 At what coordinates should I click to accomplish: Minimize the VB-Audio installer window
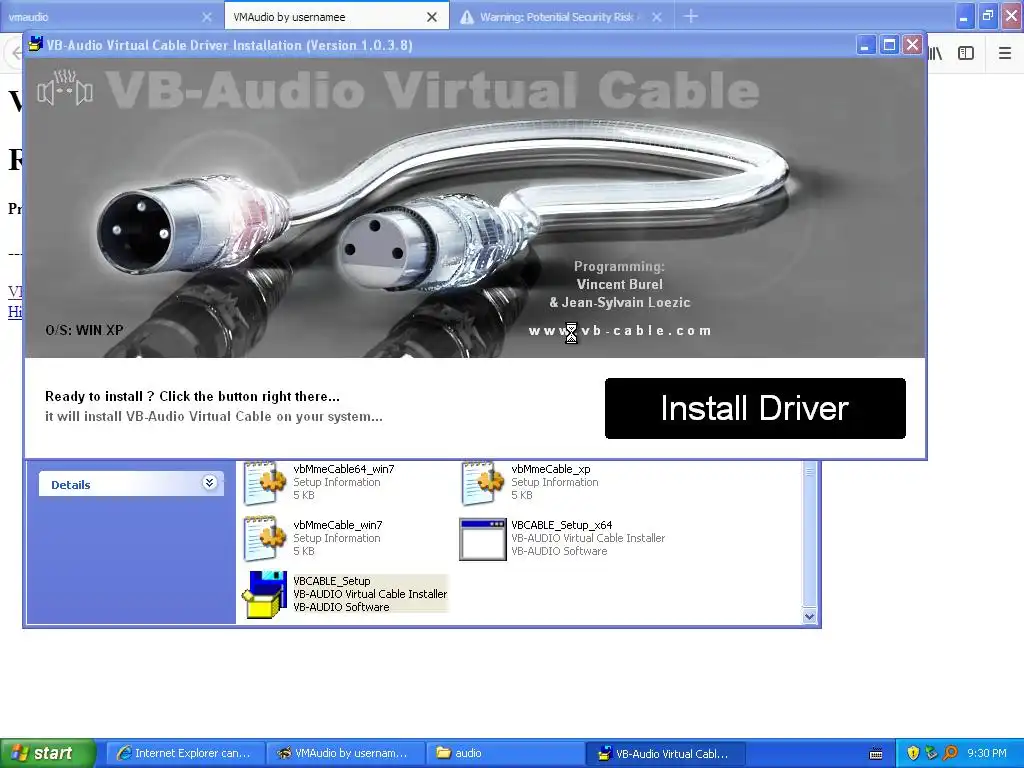click(865, 45)
